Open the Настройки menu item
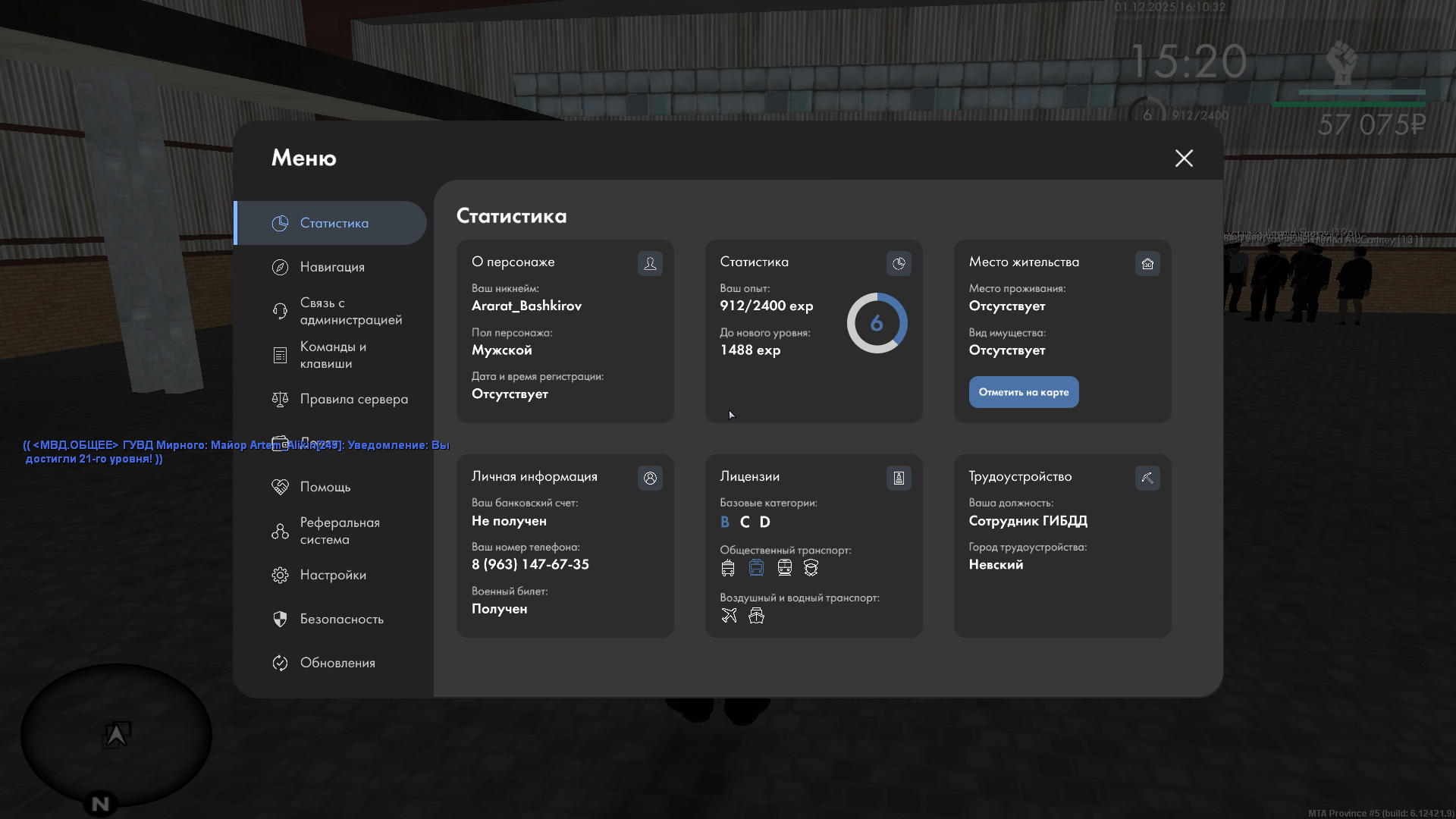 pos(332,575)
